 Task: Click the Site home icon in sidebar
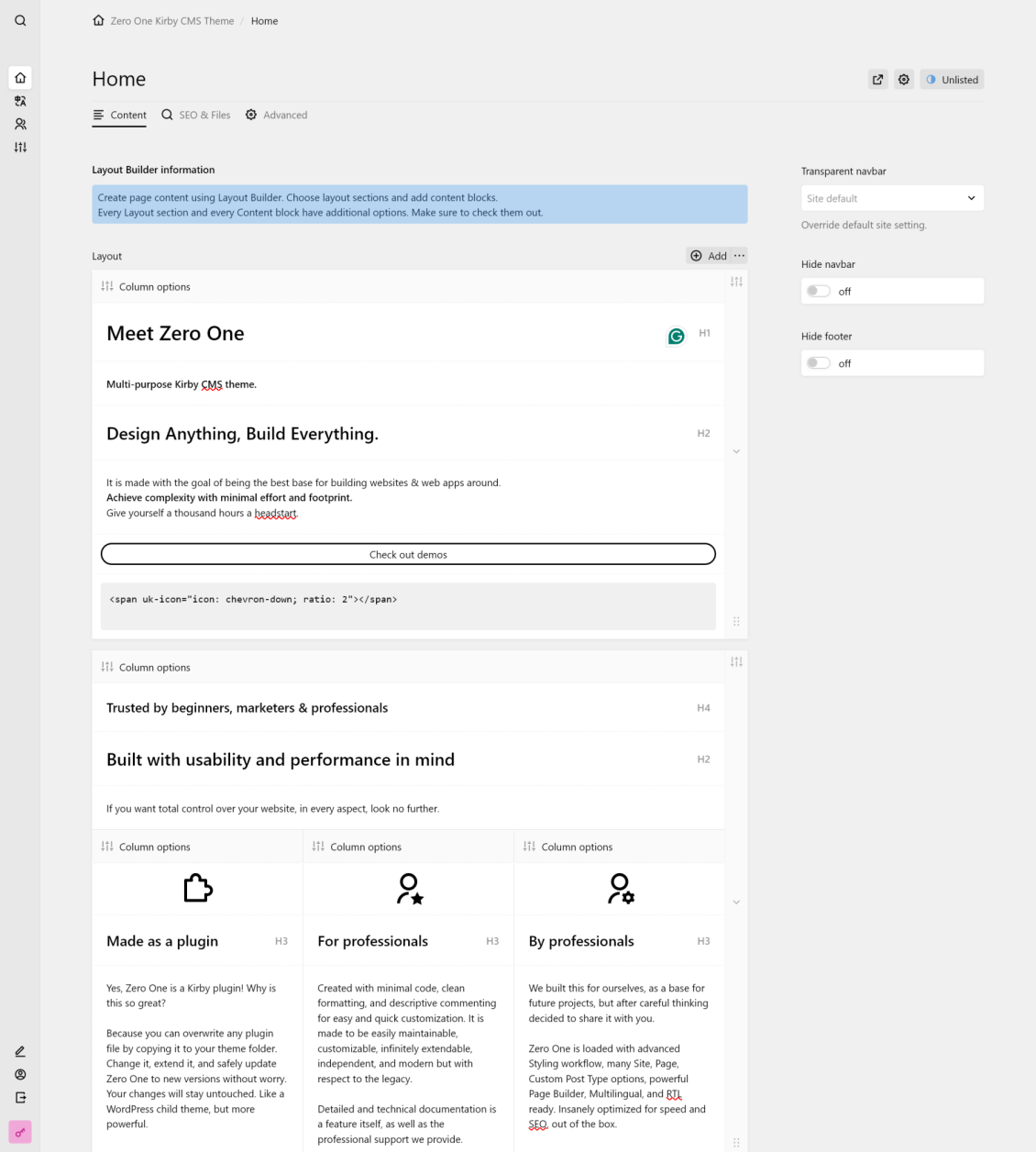(20, 78)
